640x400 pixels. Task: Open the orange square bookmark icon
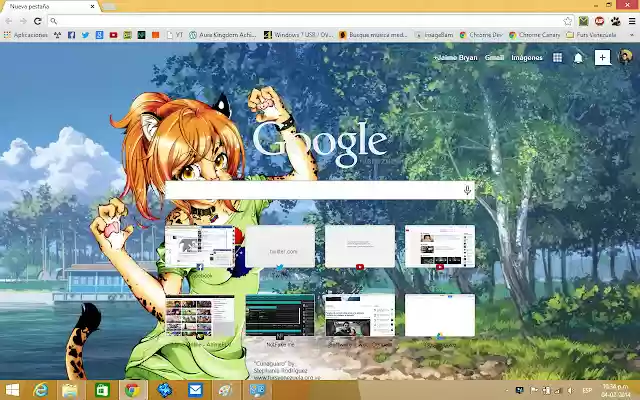pyautogui.click(x=156, y=35)
